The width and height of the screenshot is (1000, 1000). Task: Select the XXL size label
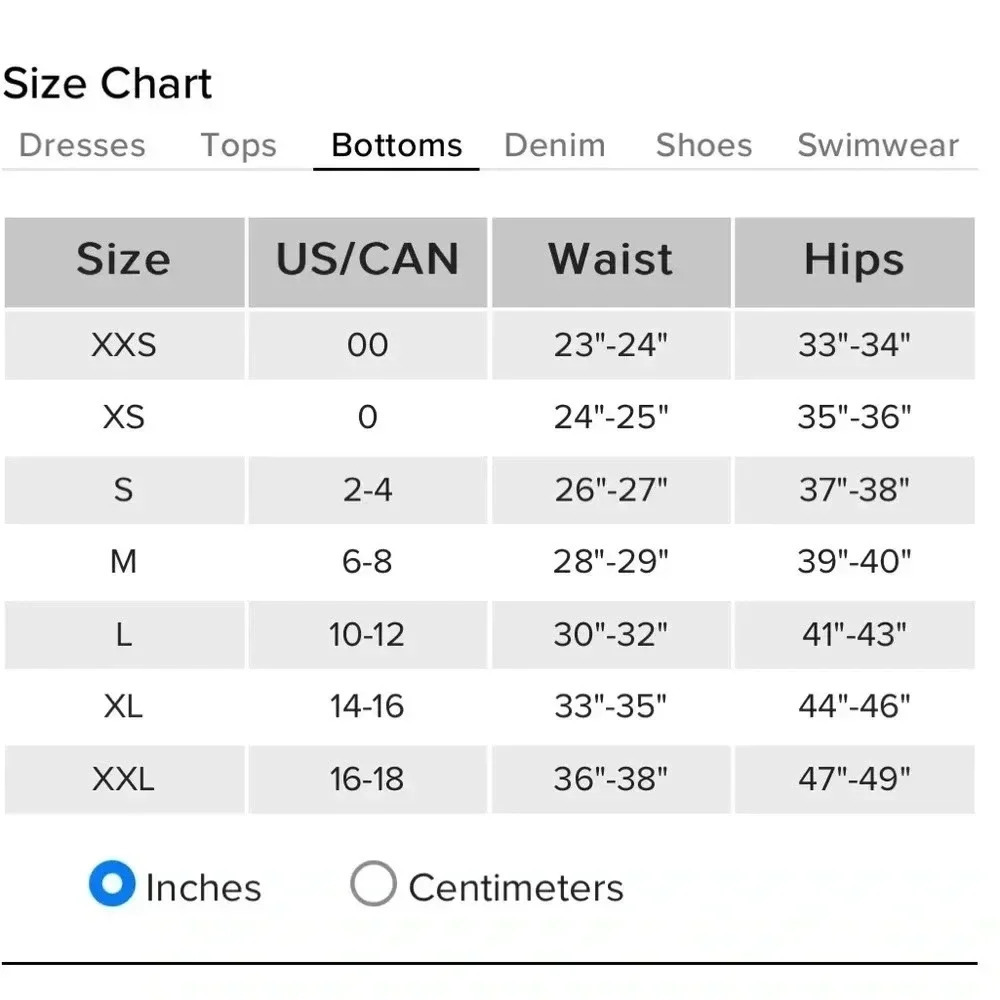[124, 779]
